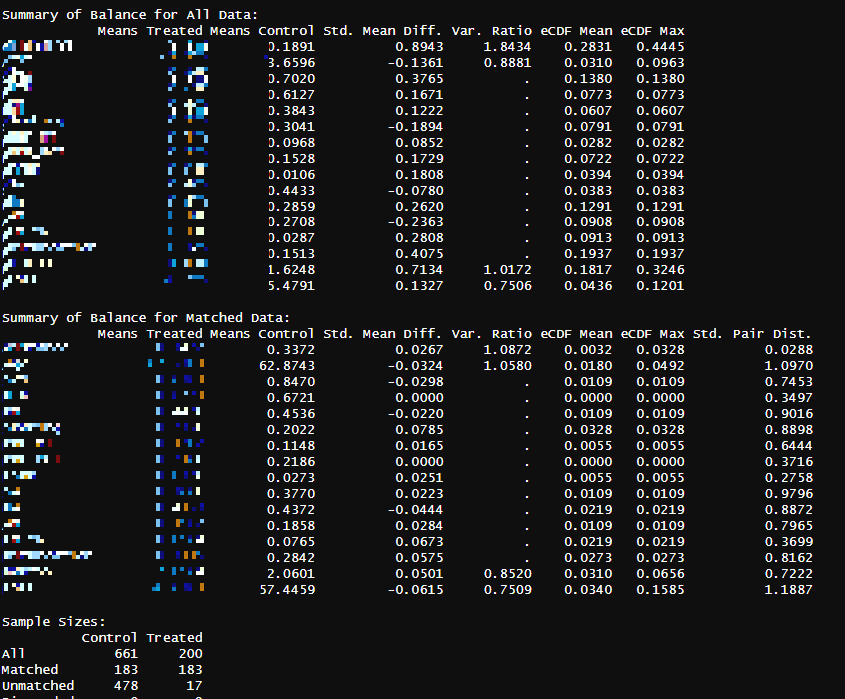The height and width of the screenshot is (699, 845).
Task: Select the Std. Pair Dist. value 0.3497
Action: [788, 398]
